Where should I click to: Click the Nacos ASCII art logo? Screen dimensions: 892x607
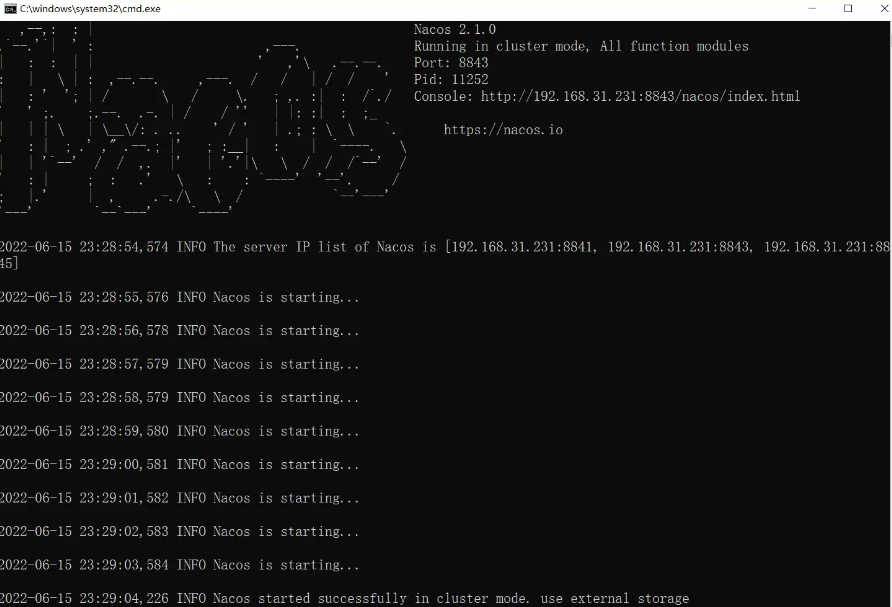[203, 119]
